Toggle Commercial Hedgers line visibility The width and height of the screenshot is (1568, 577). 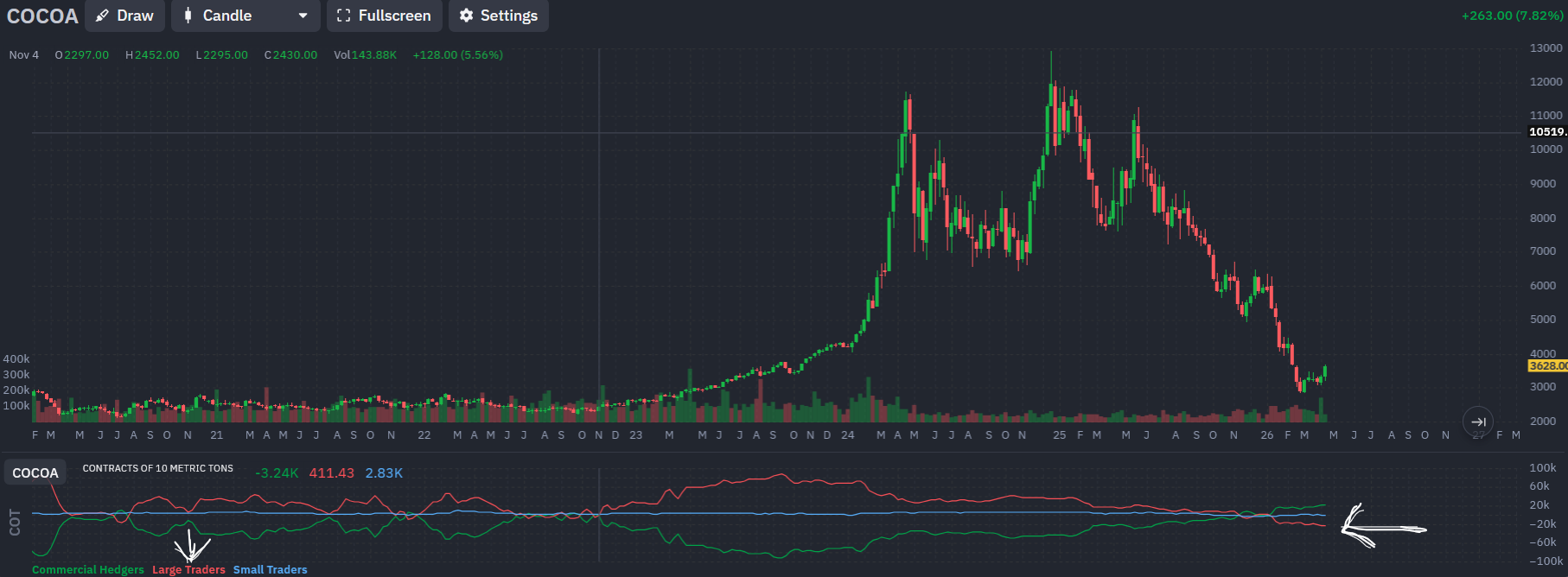pyautogui.click(x=87, y=570)
